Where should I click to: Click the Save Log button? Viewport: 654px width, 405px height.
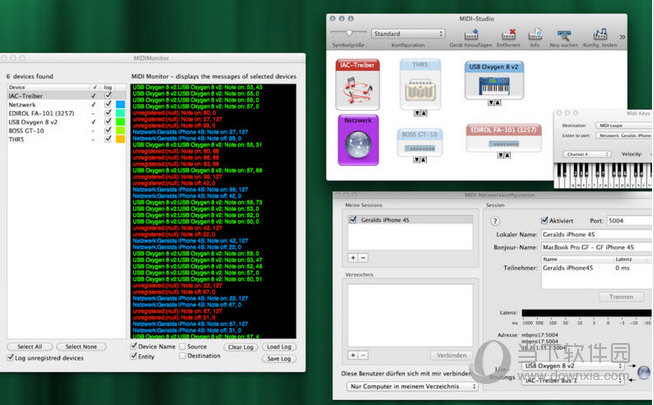click(279, 359)
